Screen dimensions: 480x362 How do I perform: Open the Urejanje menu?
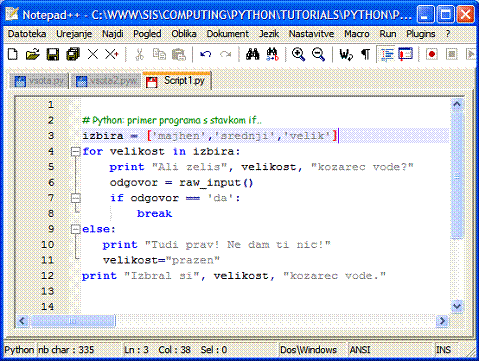(x=74, y=34)
